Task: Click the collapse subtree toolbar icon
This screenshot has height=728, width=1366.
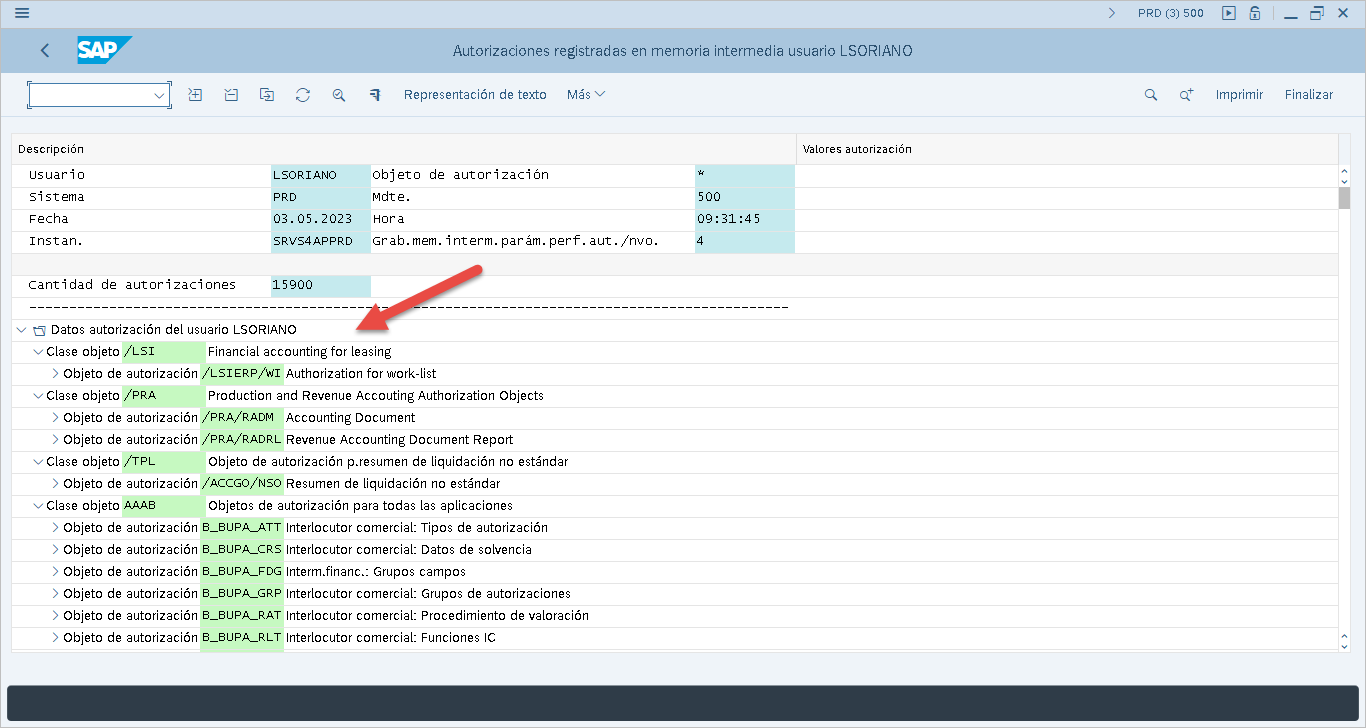Action: coord(231,95)
